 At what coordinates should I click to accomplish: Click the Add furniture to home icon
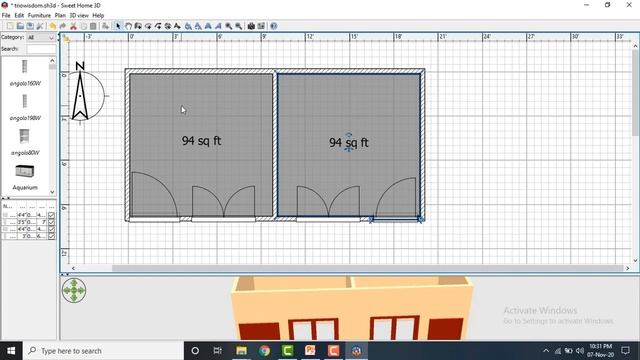(105, 26)
